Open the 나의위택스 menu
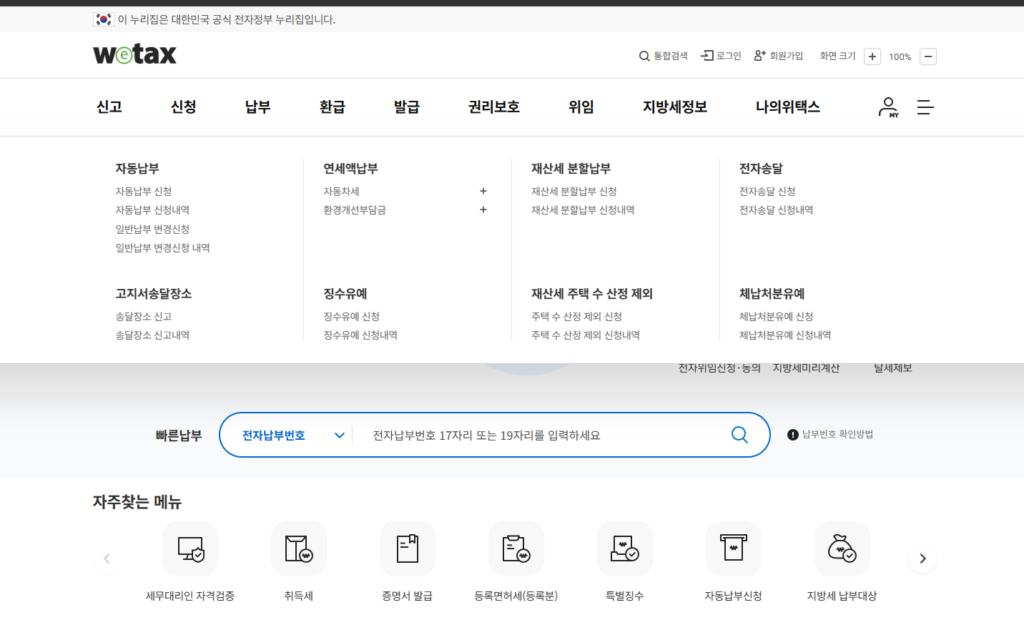The image size is (1024, 620). point(788,107)
